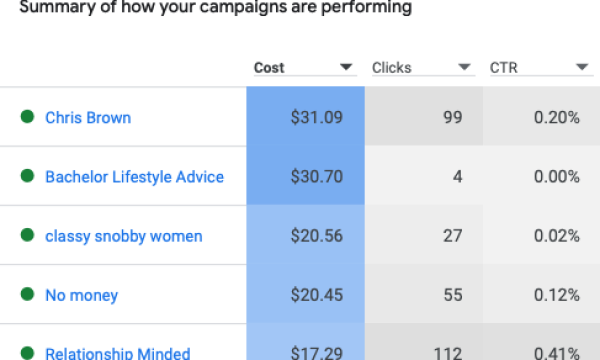Viewport: 600px width, 360px height.
Task: Click the No money status dot
Action: coord(27,294)
